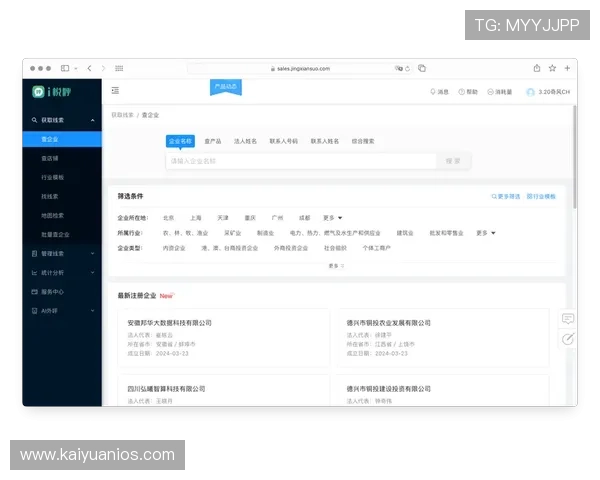The height and width of the screenshot is (480, 600).
Task: Collapse the 获取线索 sidebar group
Action: pyautogui.click(x=93, y=120)
